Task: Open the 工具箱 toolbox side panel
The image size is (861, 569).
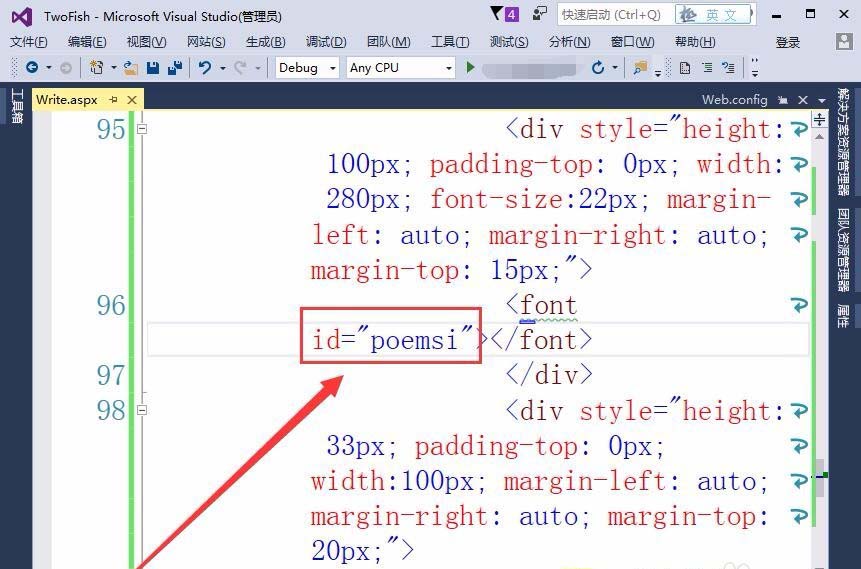Action: [x=16, y=107]
